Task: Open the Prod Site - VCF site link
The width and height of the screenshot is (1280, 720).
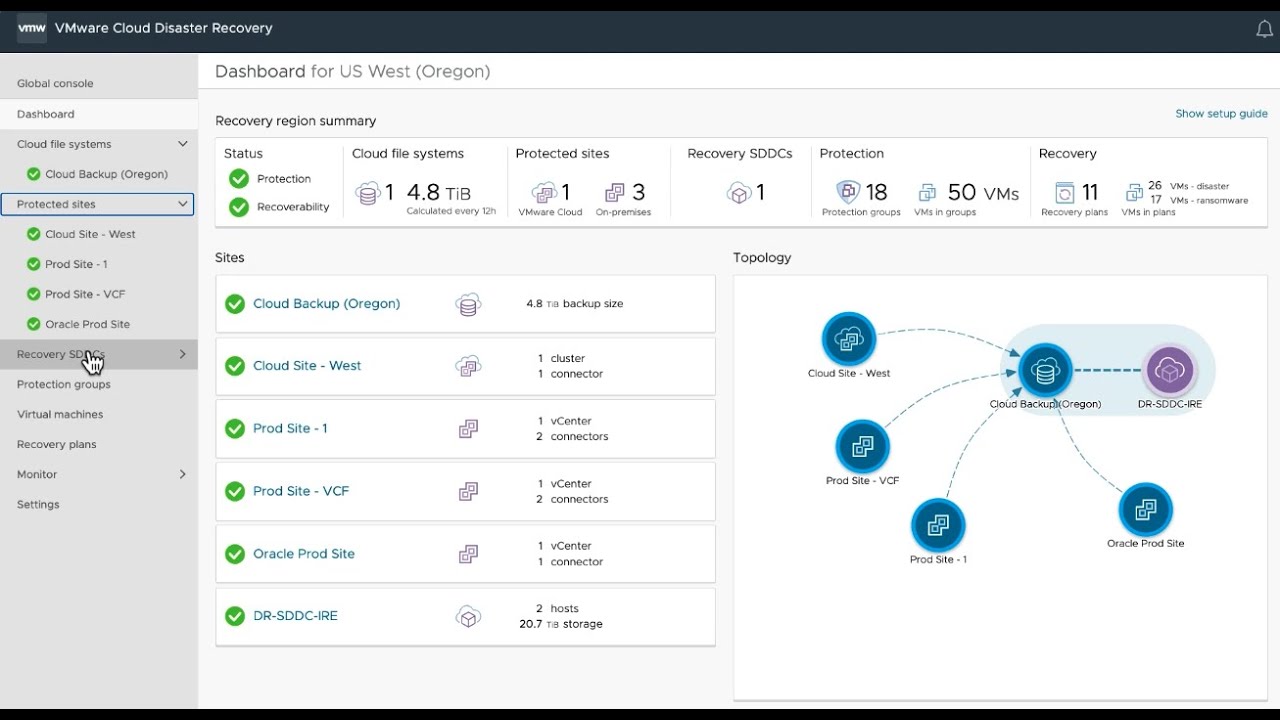Action: pyautogui.click(x=301, y=491)
